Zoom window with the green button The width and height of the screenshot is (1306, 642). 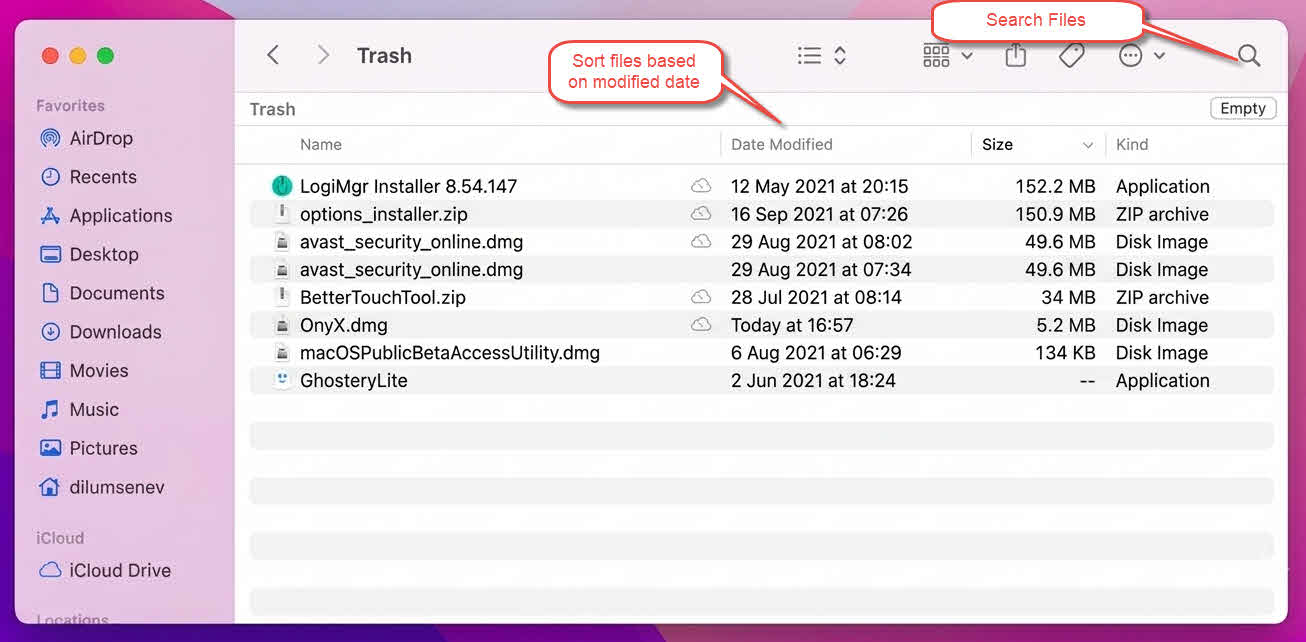(x=105, y=56)
